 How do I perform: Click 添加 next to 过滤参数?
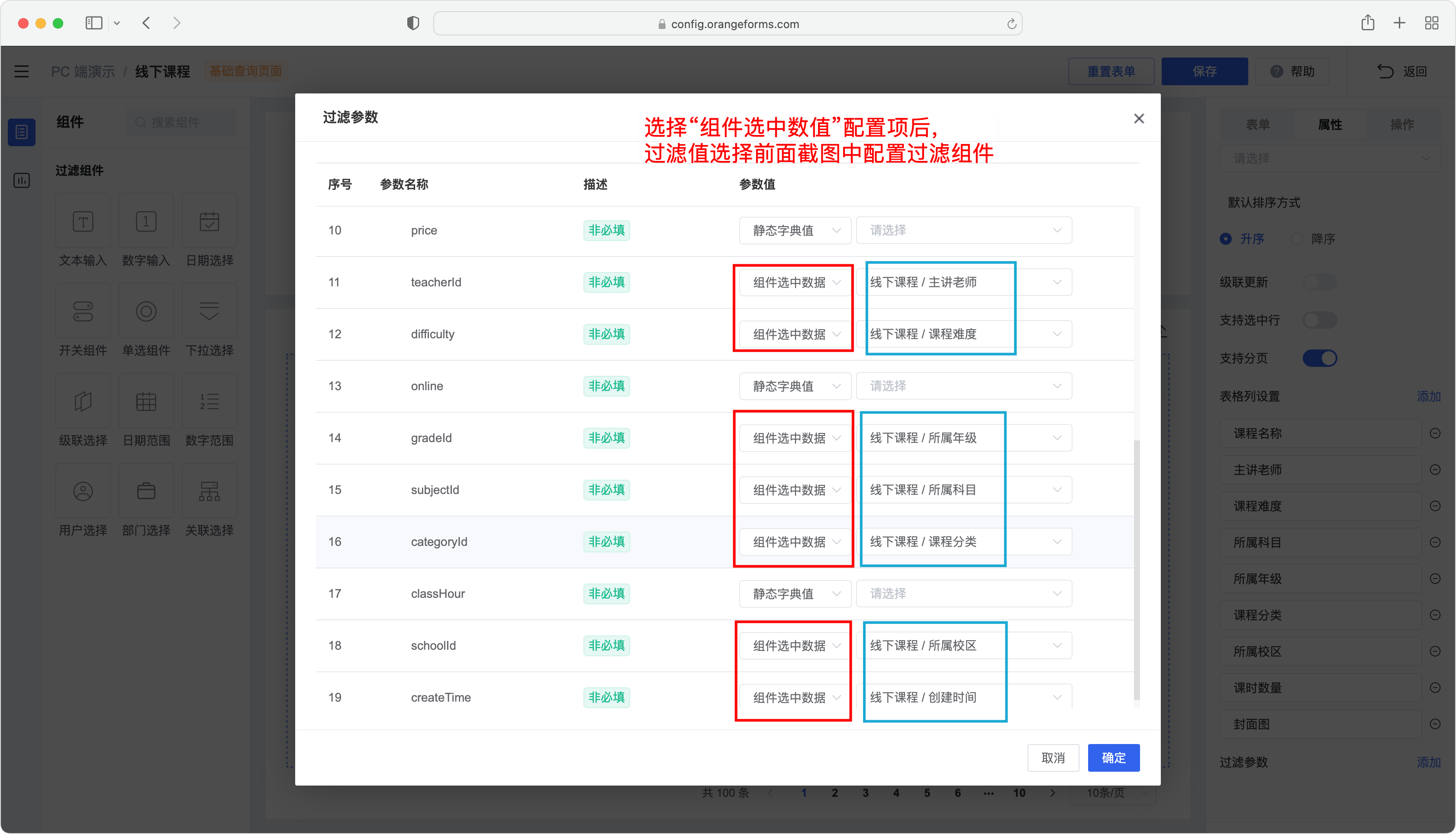1428,762
